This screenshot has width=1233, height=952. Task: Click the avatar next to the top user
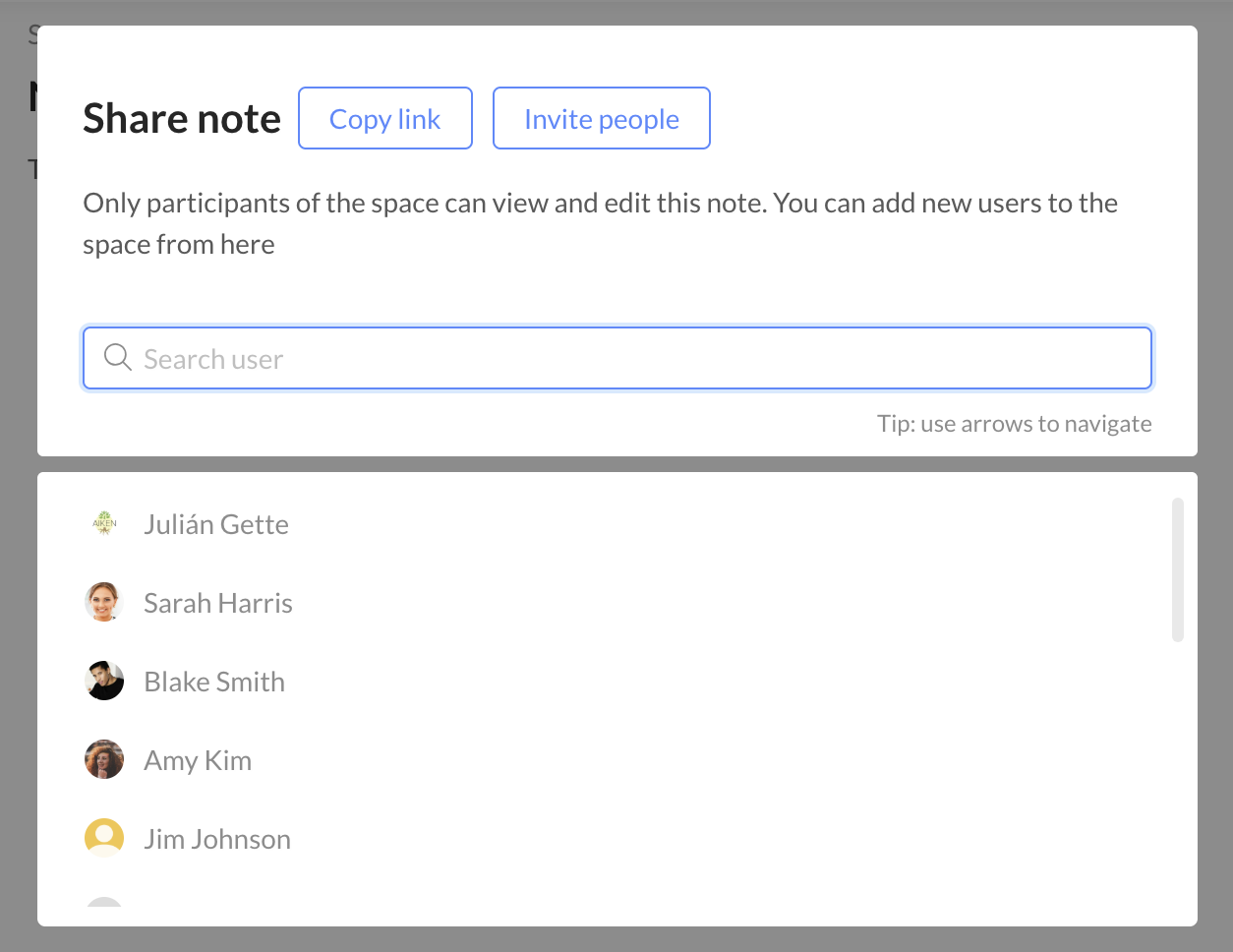click(x=104, y=523)
